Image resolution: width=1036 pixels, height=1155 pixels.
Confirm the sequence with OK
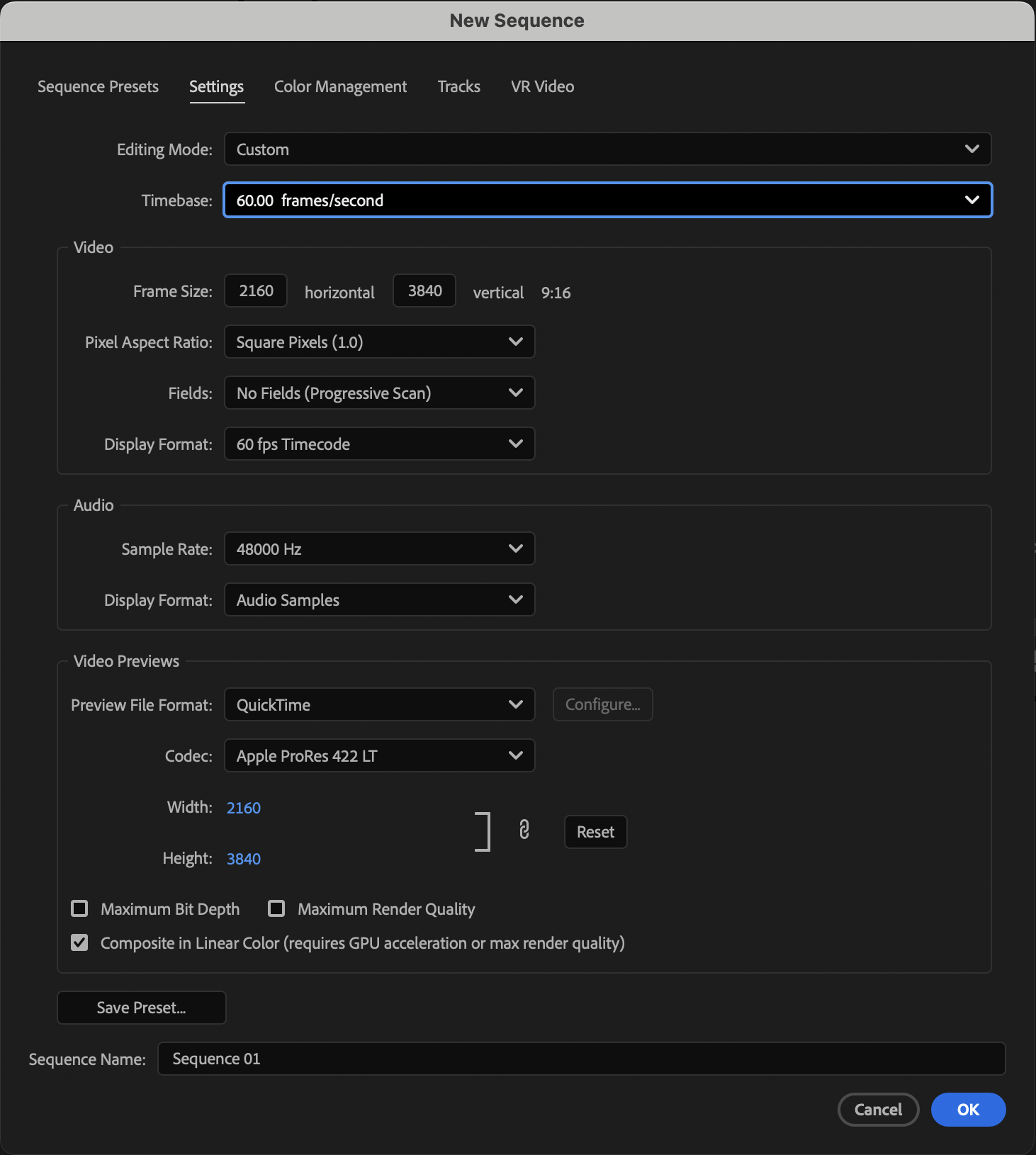pyautogui.click(x=968, y=1110)
